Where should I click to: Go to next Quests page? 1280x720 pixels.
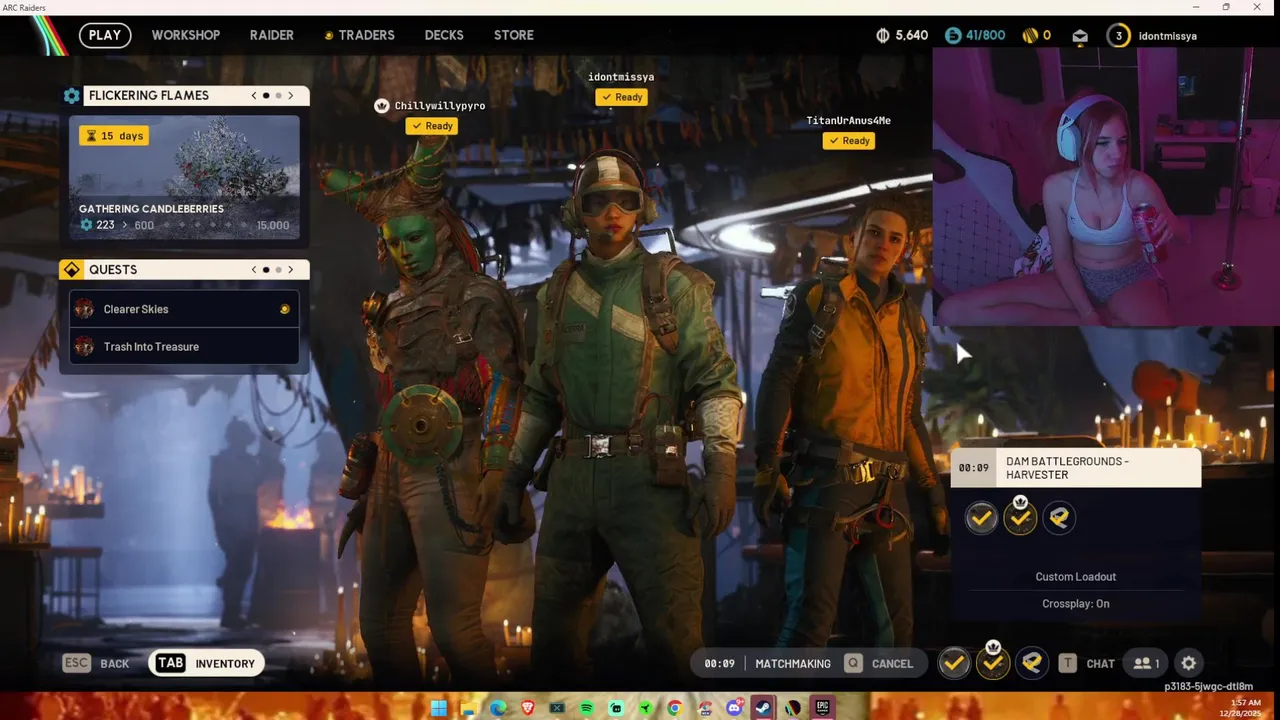pos(291,270)
